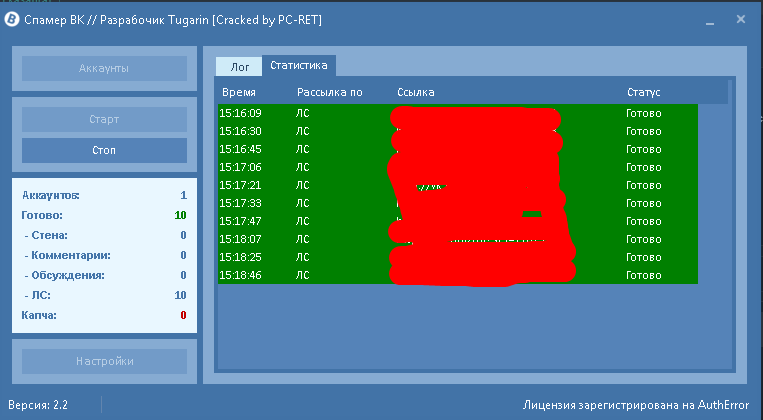
Task: Close the Спамер ВК window
Action: pyautogui.click(x=741, y=20)
